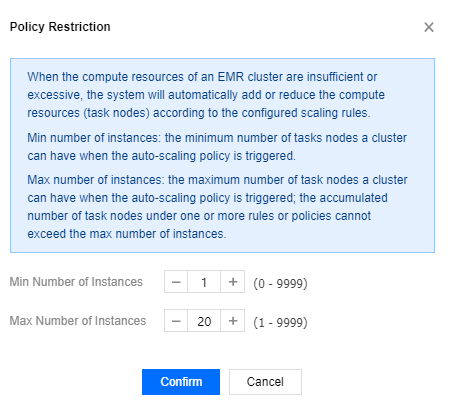Decrease Min Number of Instances with minus
The image size is (451, 406).
[x=176, y=282]
